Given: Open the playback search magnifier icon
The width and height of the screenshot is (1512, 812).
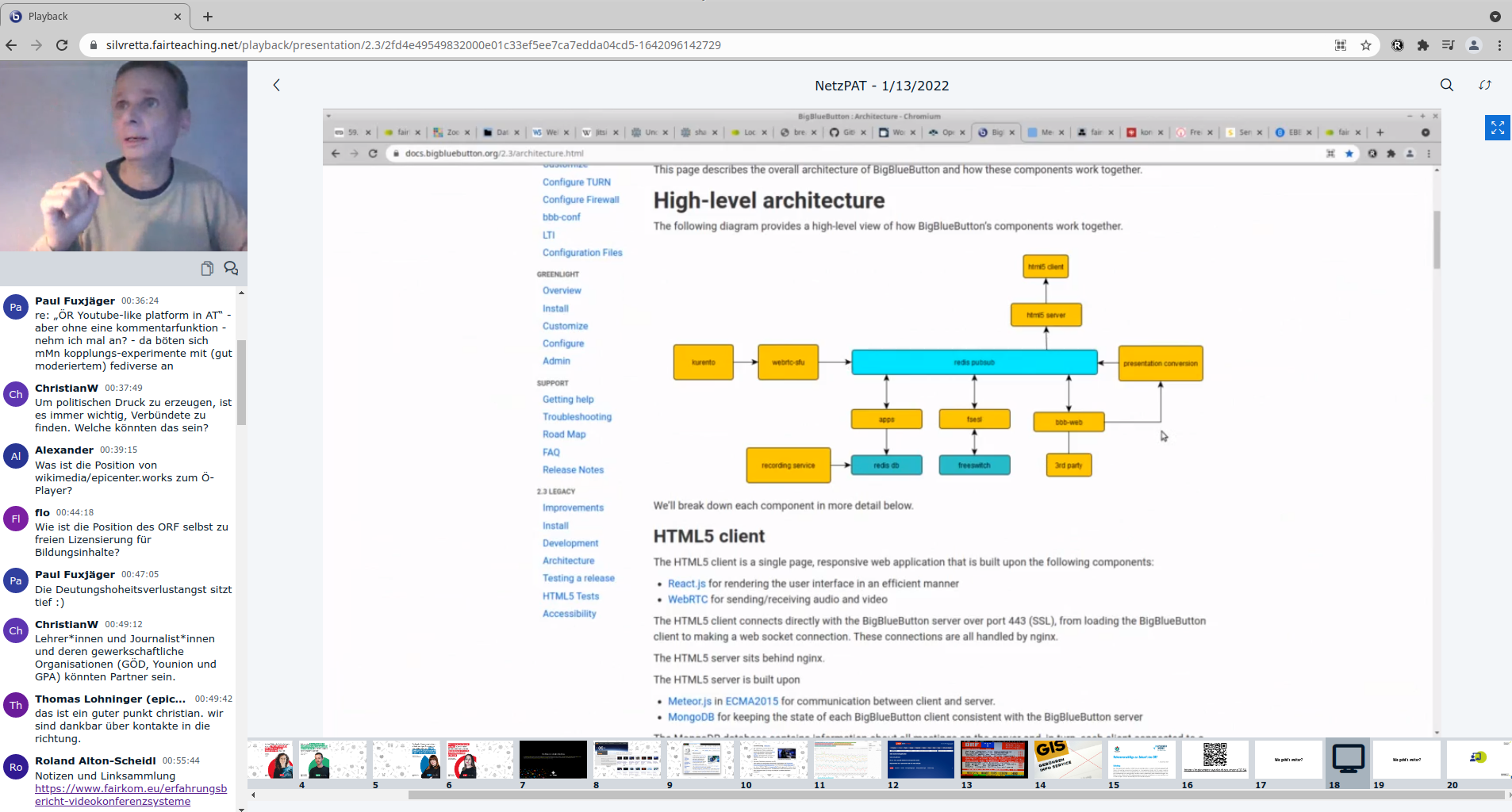Looking at the screenshot, I should (x=1447, y=85).
